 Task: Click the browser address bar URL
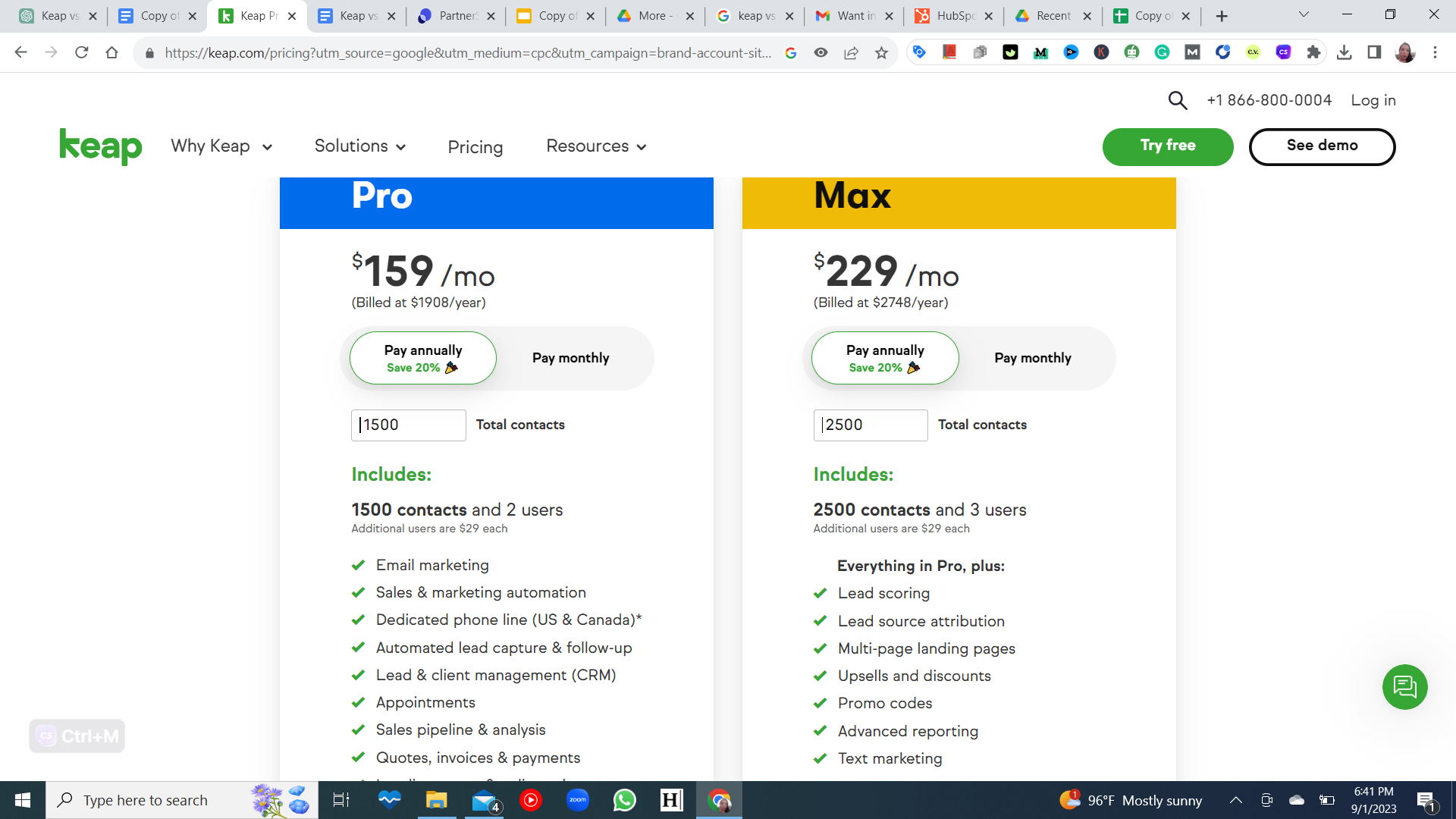(468, 52)
